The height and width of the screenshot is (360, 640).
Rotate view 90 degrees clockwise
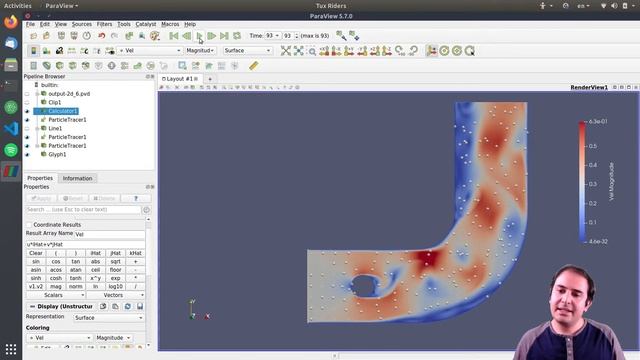point(400,51)
